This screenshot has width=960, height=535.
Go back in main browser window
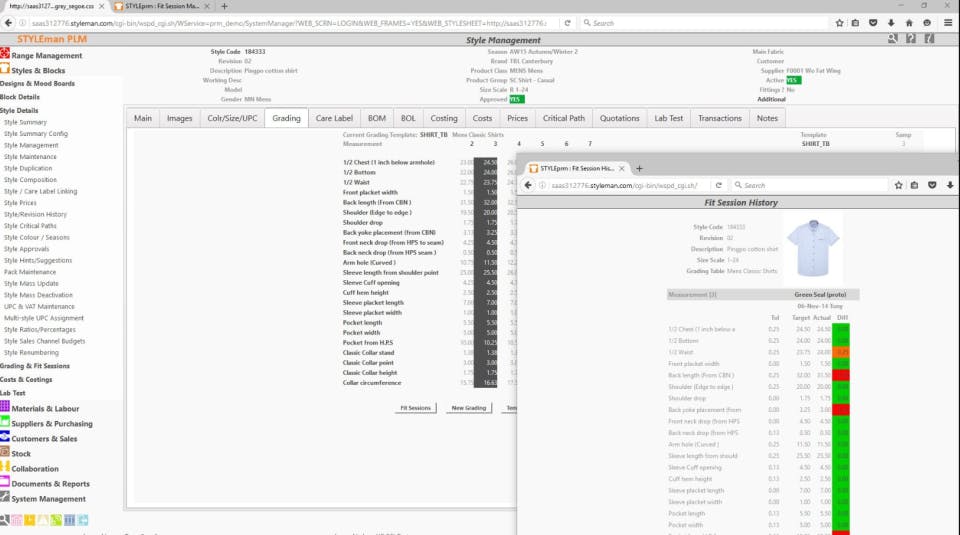point(8,23)
